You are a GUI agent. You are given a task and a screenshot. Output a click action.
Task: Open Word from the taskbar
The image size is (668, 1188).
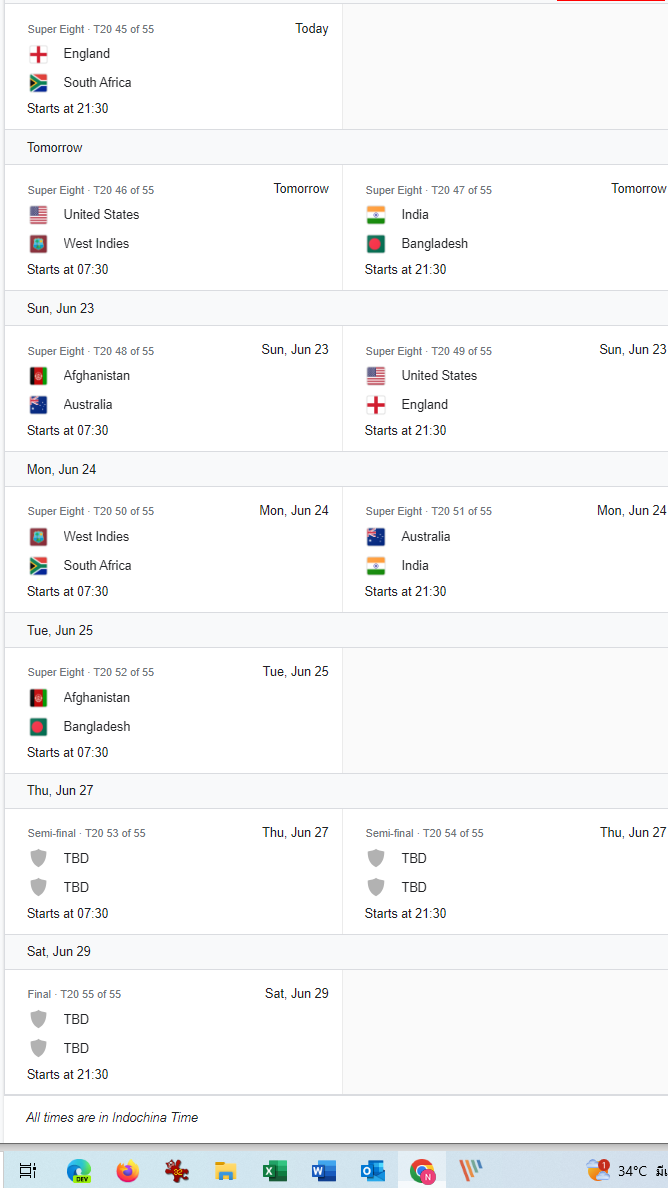click(x=323, y=1170)
